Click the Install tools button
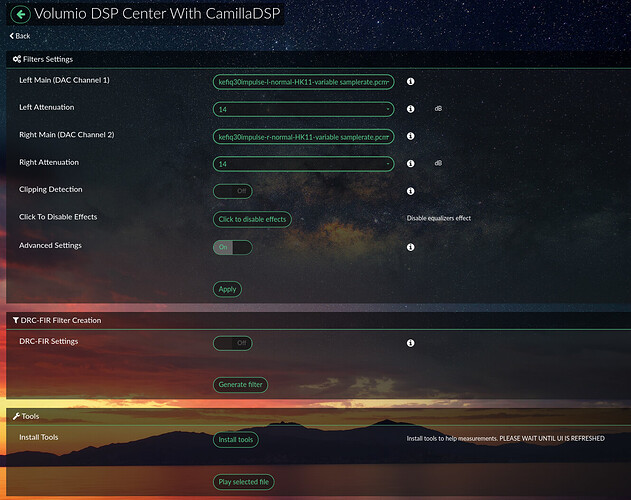This screenshot has width=631, height=500. click(235, 439)
